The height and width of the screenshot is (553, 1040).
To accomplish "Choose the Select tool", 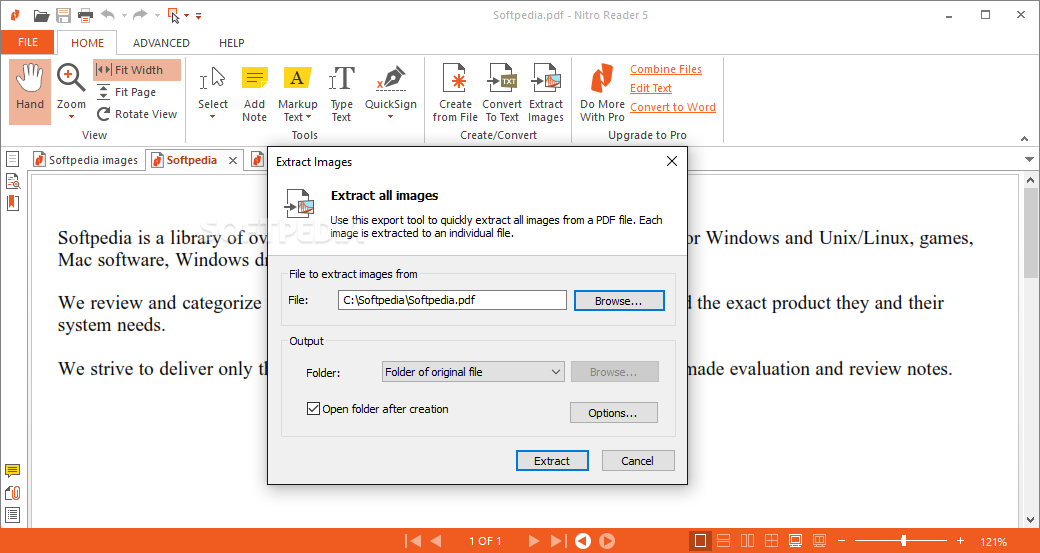I will pos(213,86).
